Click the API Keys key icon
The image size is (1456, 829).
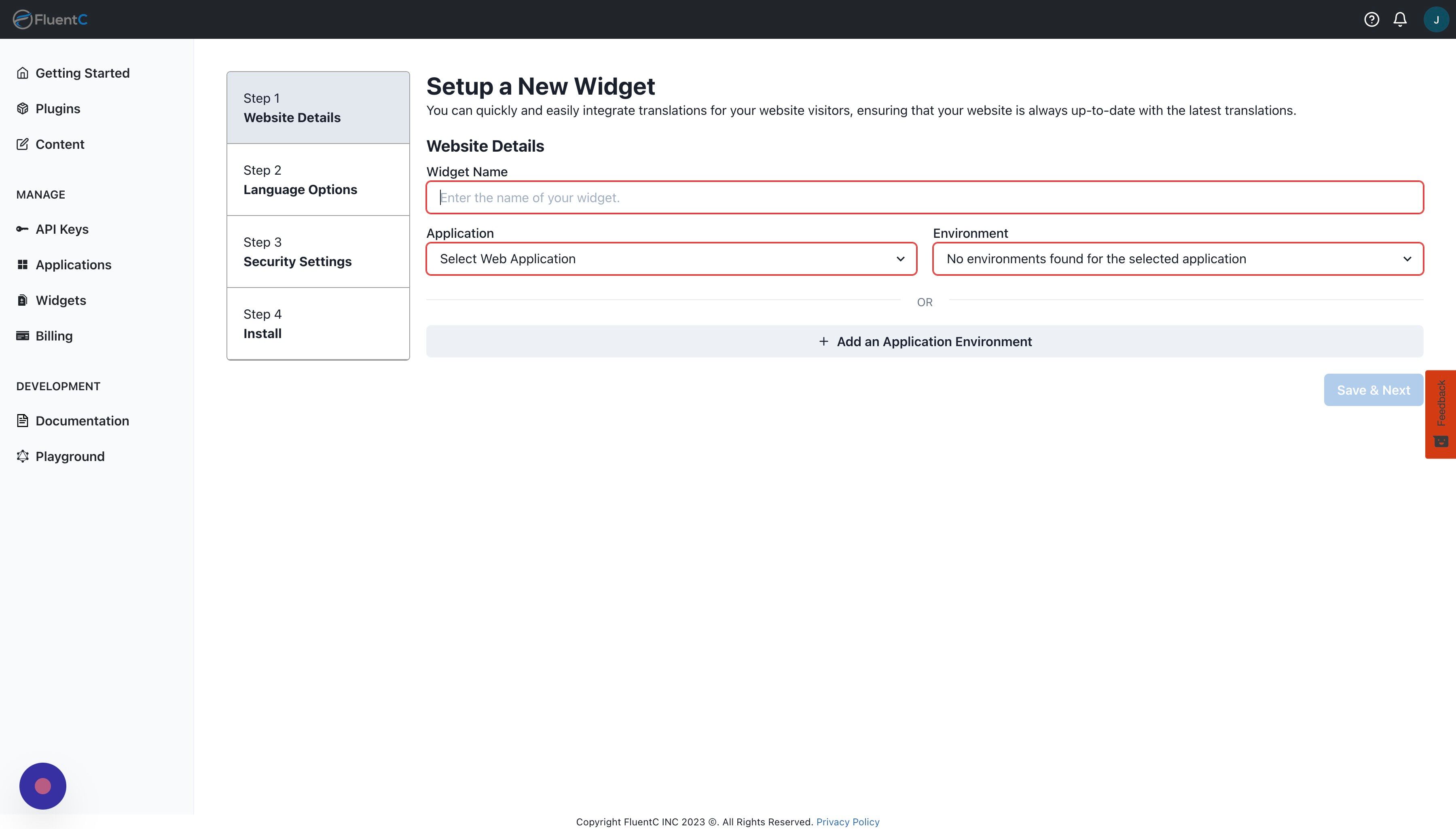(x=22, y=229)
